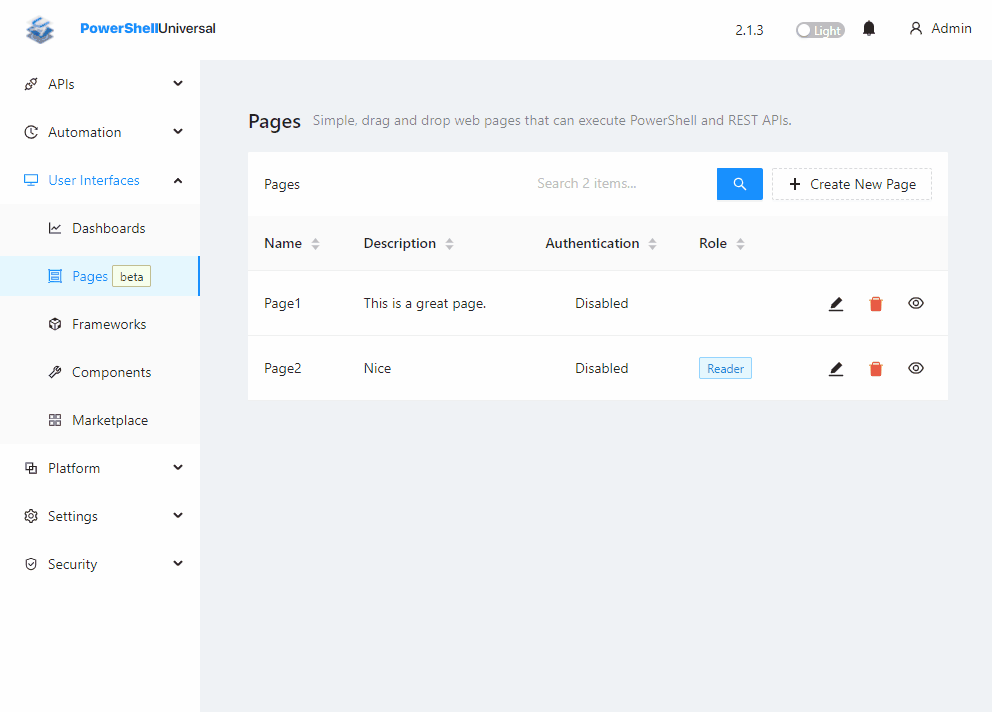The image size is (992, 712).
Task: Open the notifications bell
Action: pyautogui.click(x=869, y=28)
